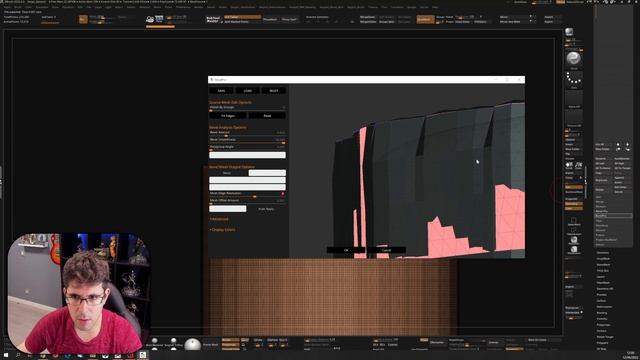Click SAVE in the BevelPro dialog
Image resolution: width=640 pixels, height=360 pixels.
tap(221, 91)
